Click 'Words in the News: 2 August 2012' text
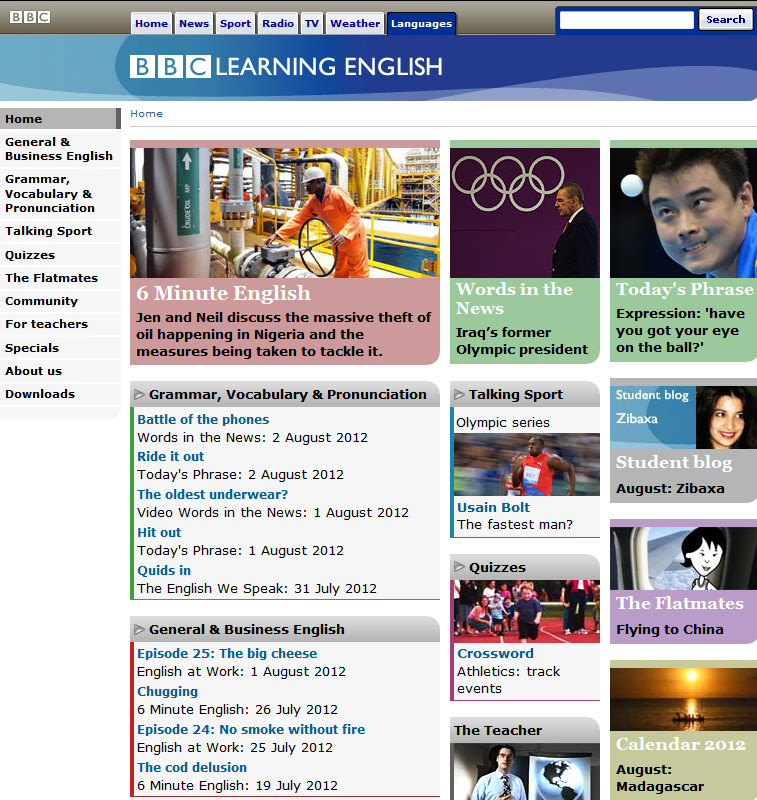757x800 pixels. (253, 437)
